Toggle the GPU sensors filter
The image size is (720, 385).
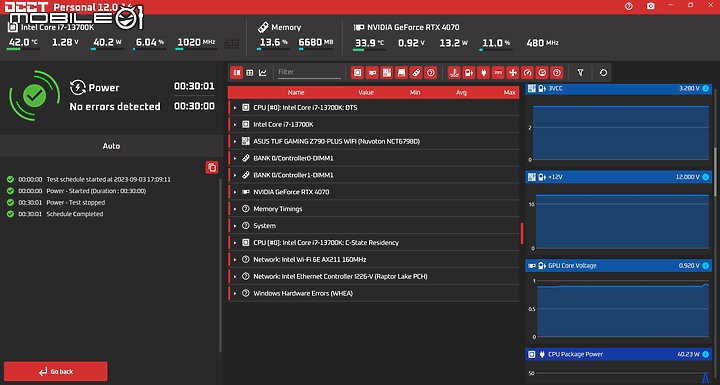(372, 73)
